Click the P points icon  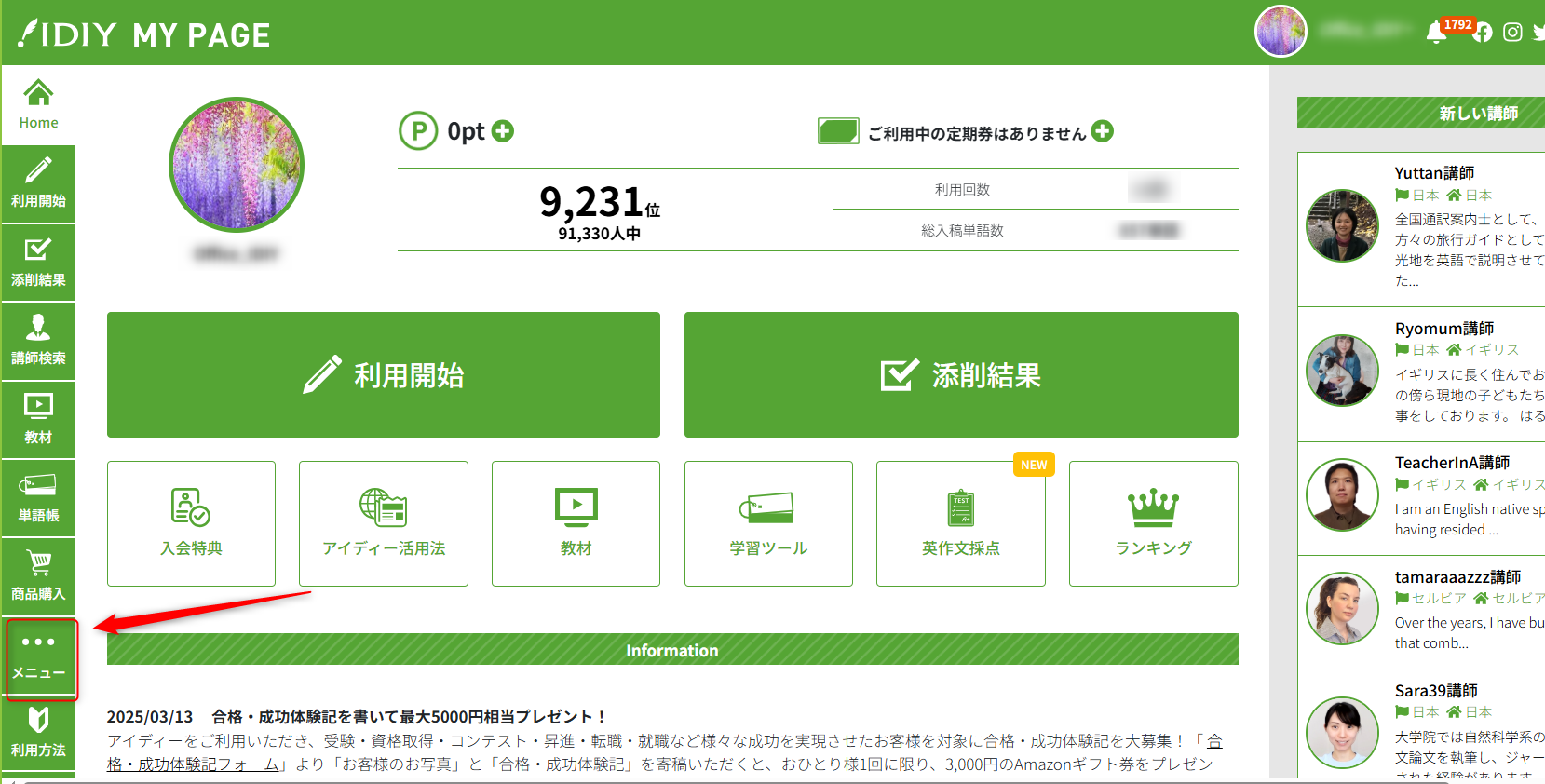(418, 130)
